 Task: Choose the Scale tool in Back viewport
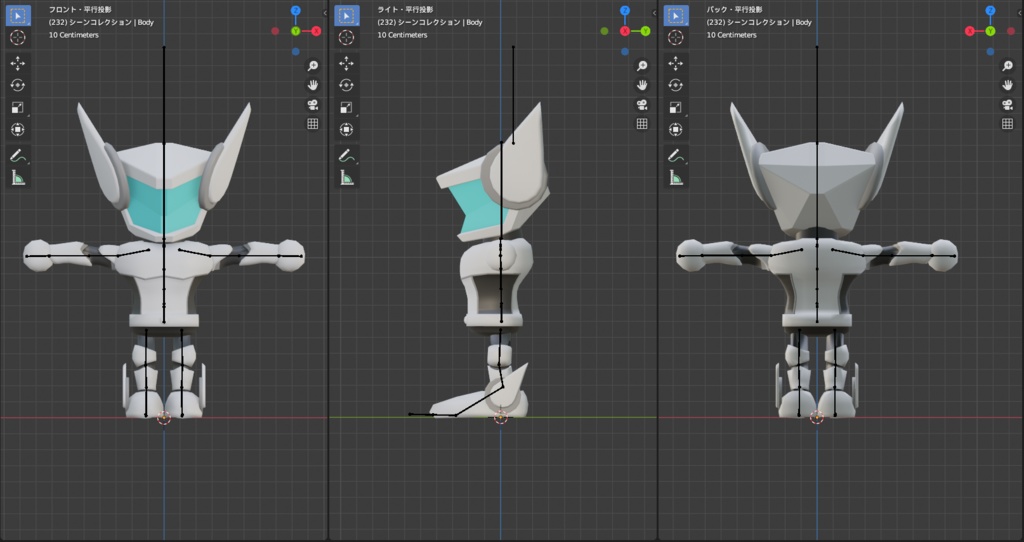click(x=676, y=107)
